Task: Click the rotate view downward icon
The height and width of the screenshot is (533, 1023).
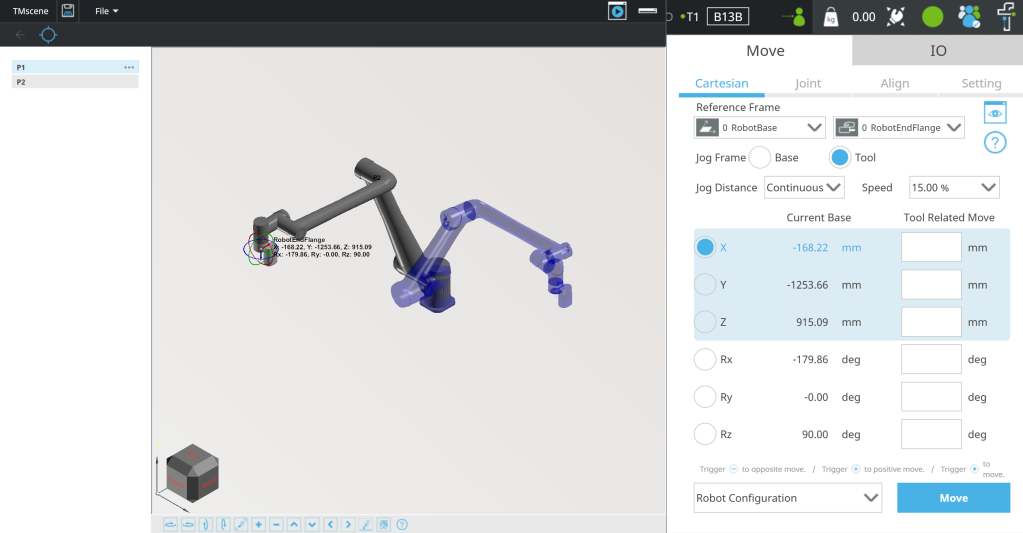Action: tap(223, 525)
